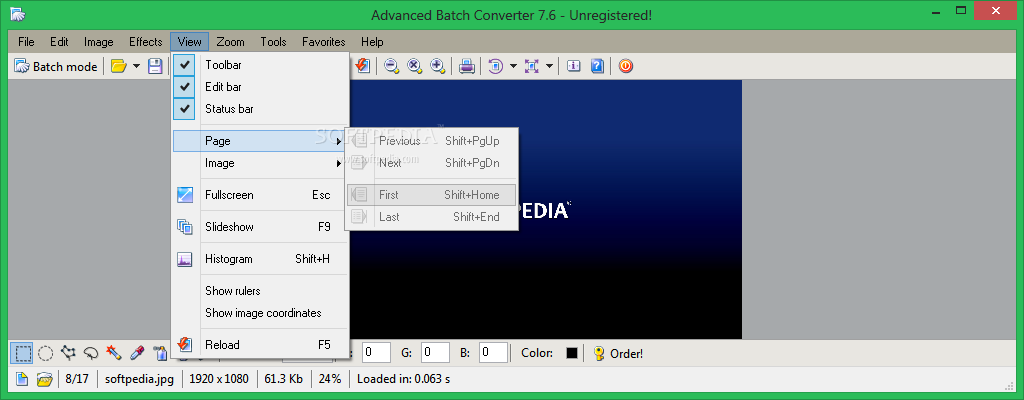Select the polygon selection tool

(x=68, y=354)
